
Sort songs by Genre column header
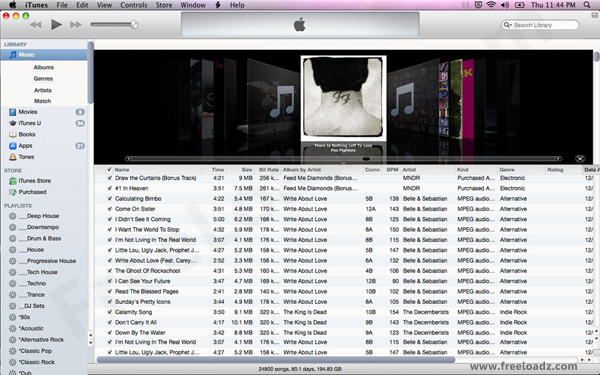pyautogui.click(x=520, y=170)
